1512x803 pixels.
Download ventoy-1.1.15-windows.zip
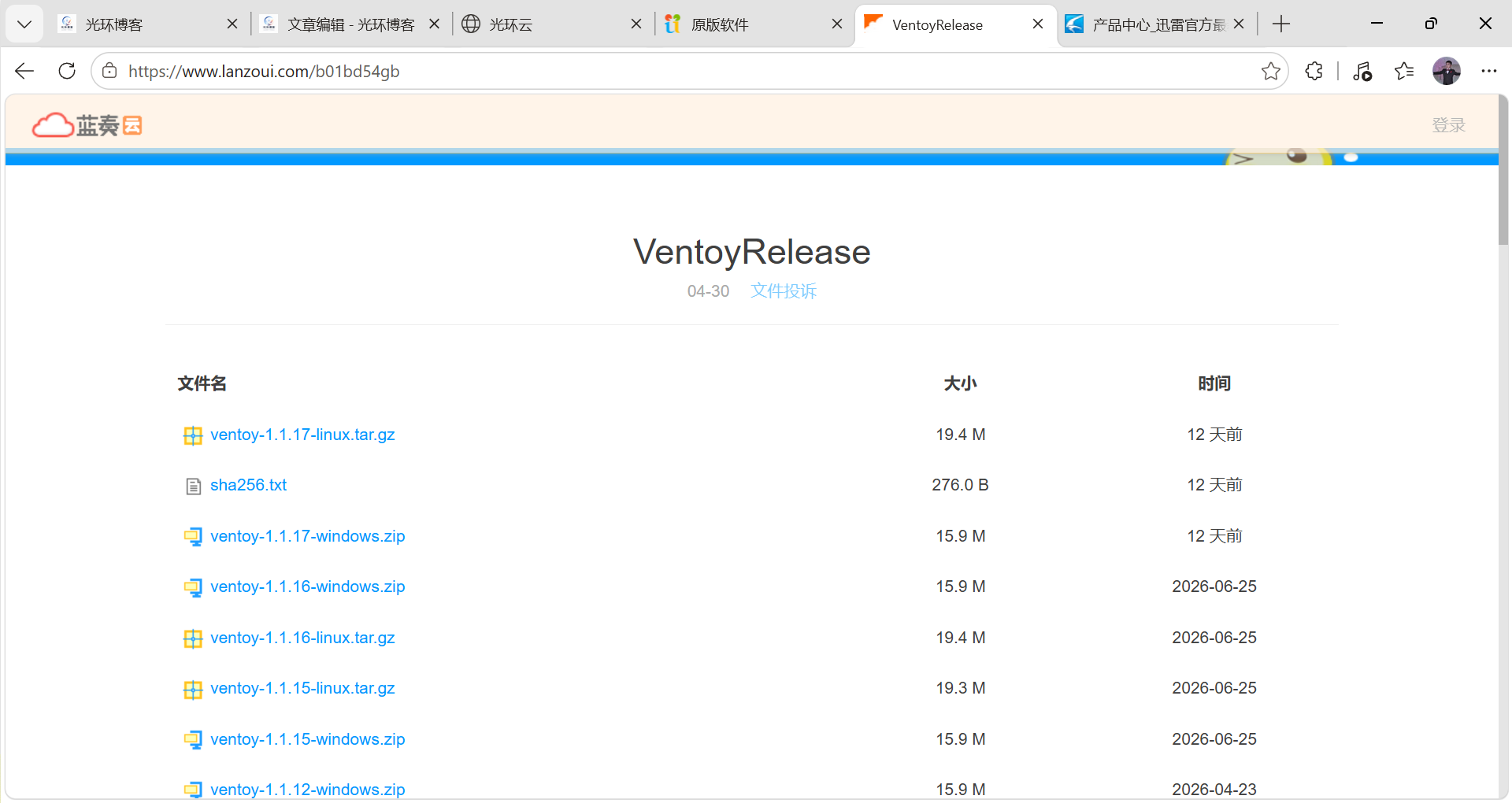tap(307, 739)
